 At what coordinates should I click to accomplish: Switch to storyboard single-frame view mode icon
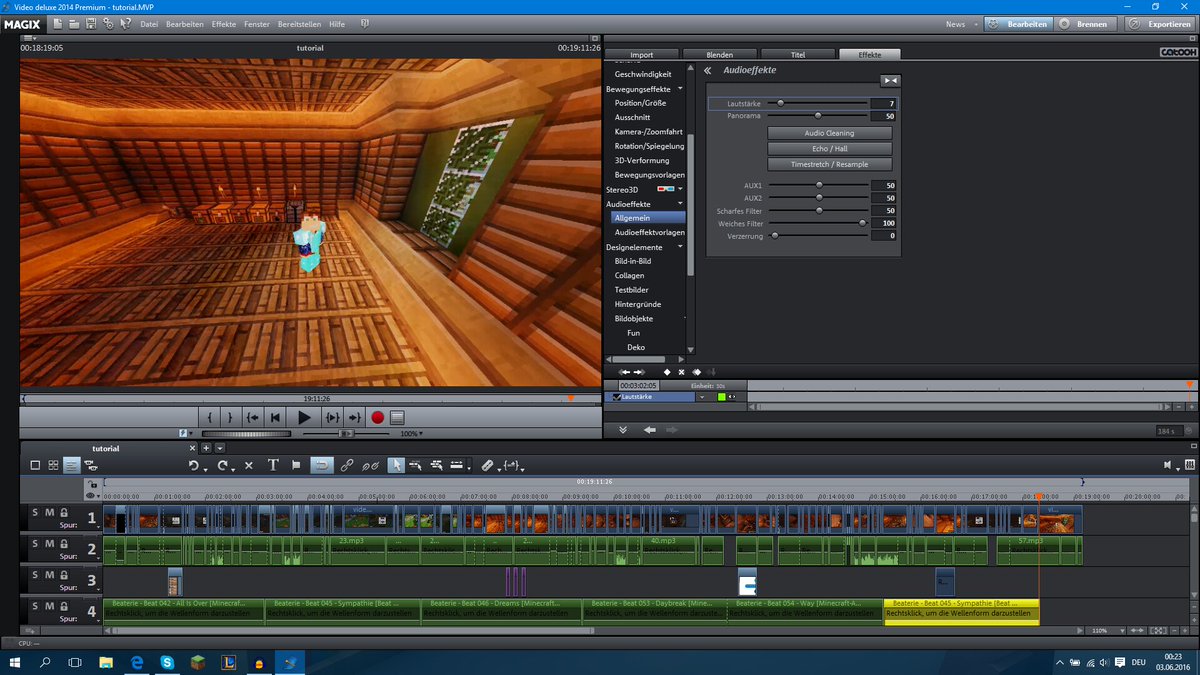point(35,465)
